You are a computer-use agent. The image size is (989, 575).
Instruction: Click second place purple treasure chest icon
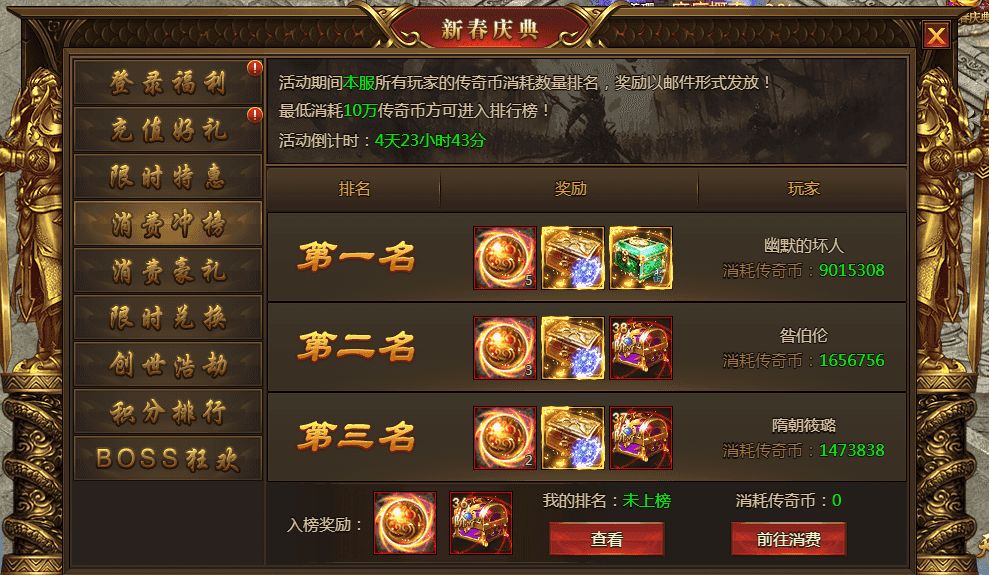point(641,348)
